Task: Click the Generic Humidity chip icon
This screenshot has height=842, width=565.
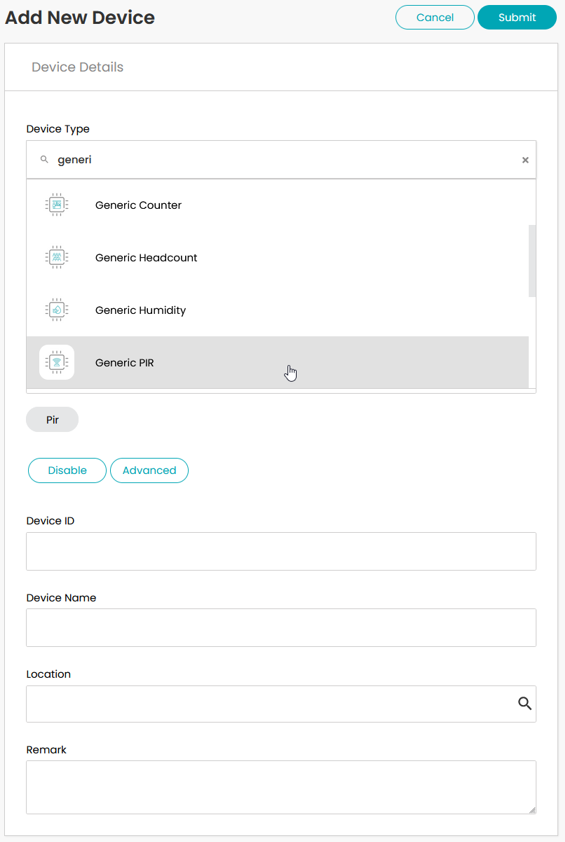Action: pyautogui.click(x=57, y=310)
